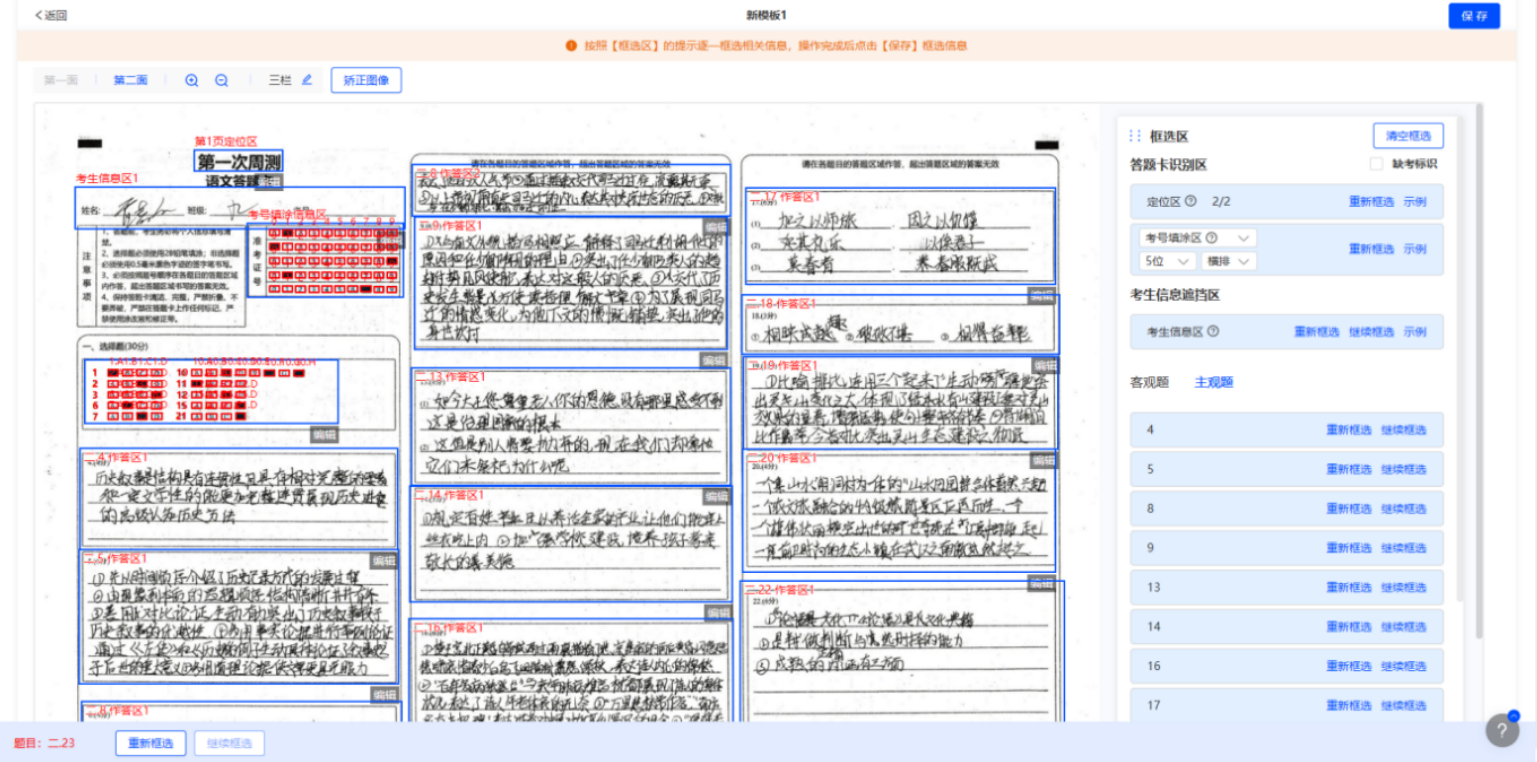Click the blue 保存 button
This screenshot has height=762, width=1537.
coord(1474,16)
